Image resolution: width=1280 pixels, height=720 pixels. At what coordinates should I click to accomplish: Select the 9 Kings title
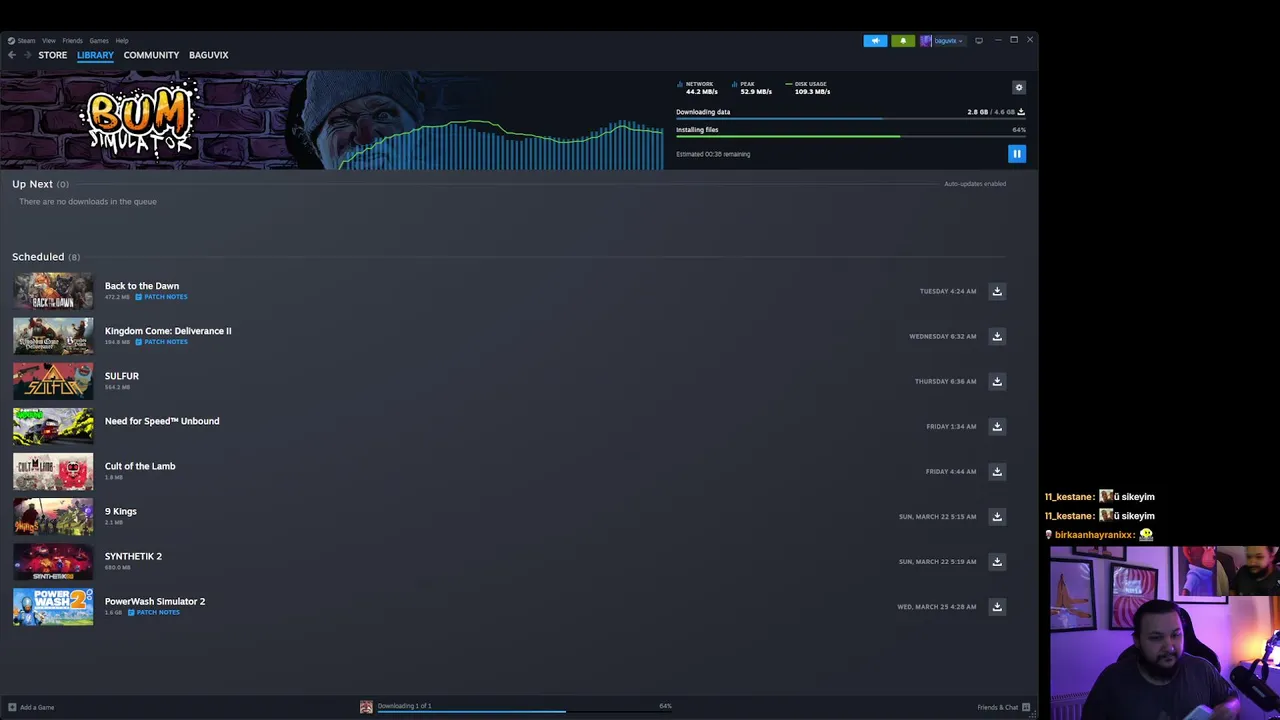point(121,511)
